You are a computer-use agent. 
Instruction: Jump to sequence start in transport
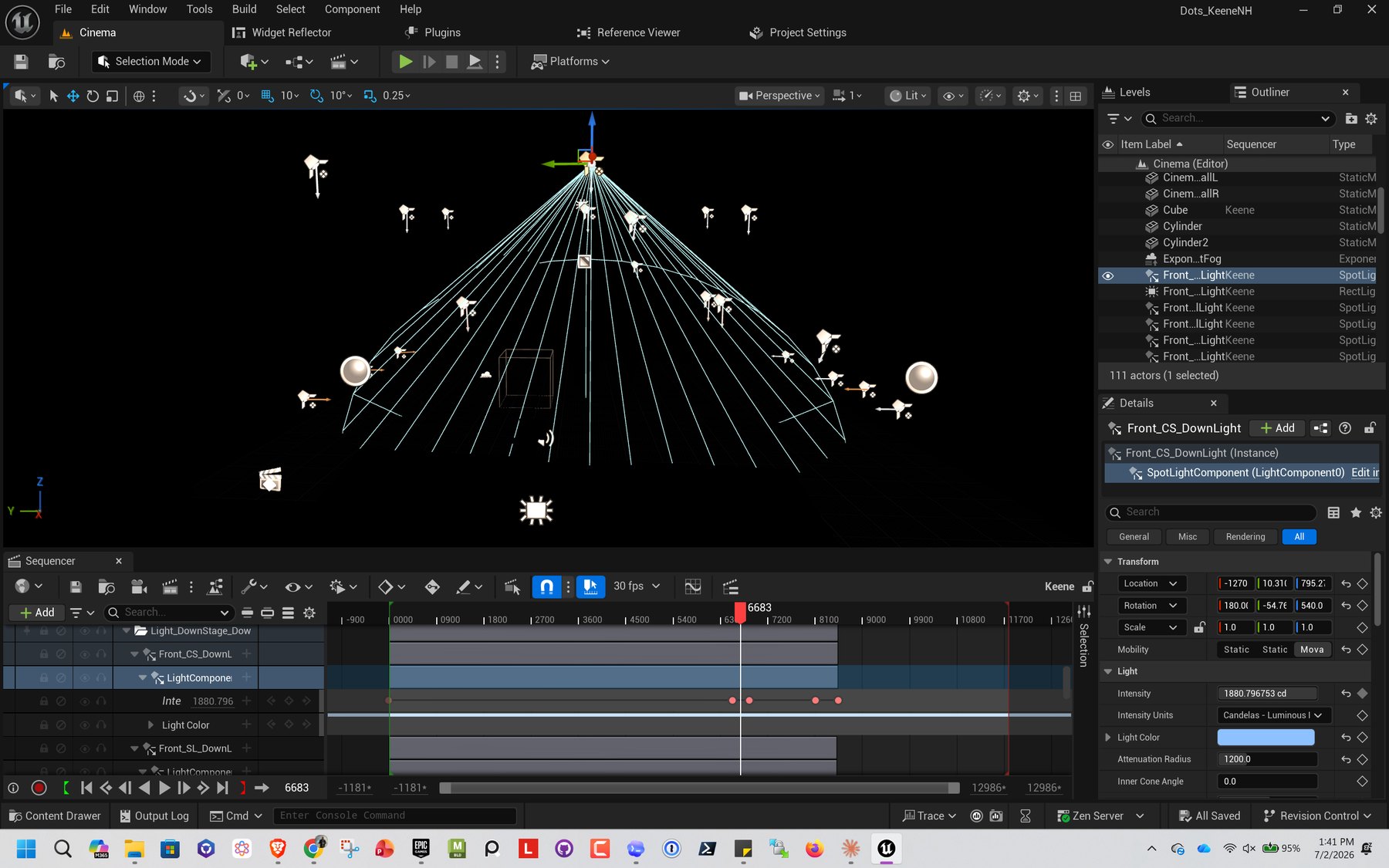(86, 788)
